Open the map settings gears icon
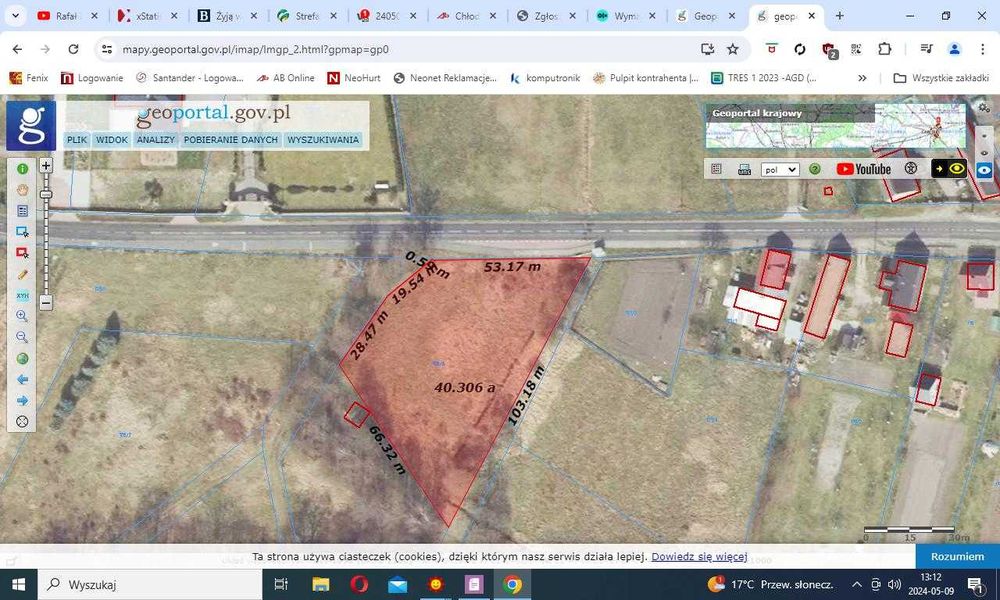 tap(984, 108)
